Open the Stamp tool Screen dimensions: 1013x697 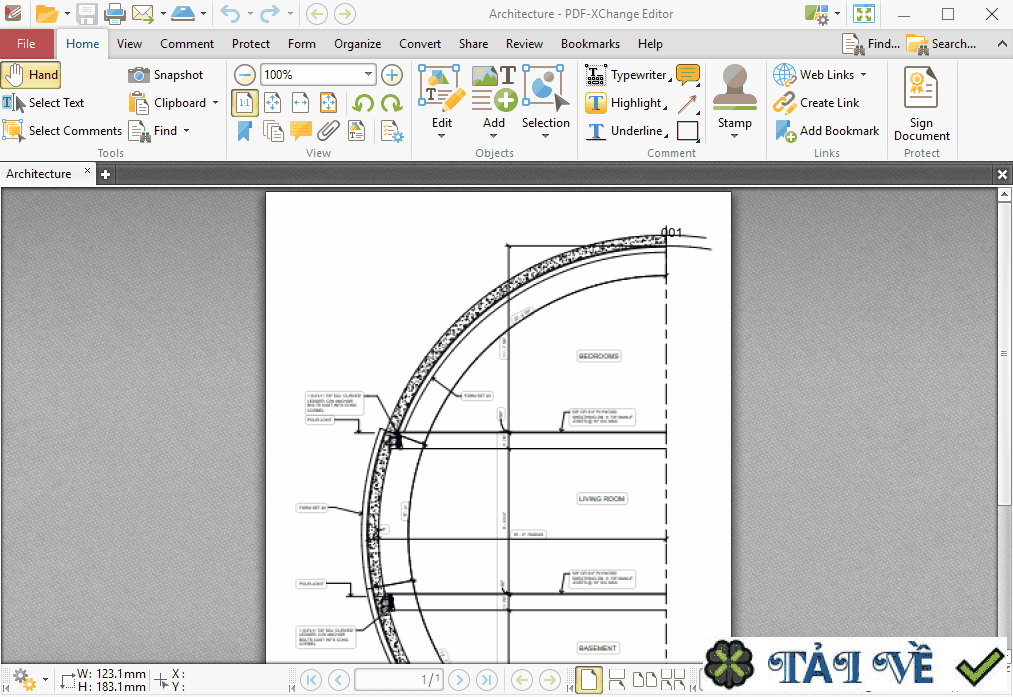[734, 95]
